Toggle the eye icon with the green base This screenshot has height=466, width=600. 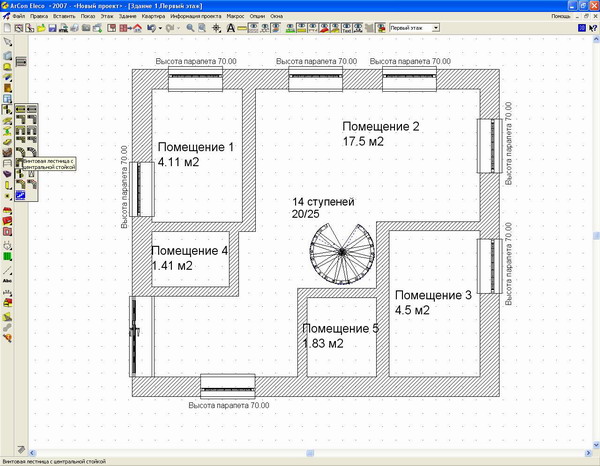coord(290,28)
